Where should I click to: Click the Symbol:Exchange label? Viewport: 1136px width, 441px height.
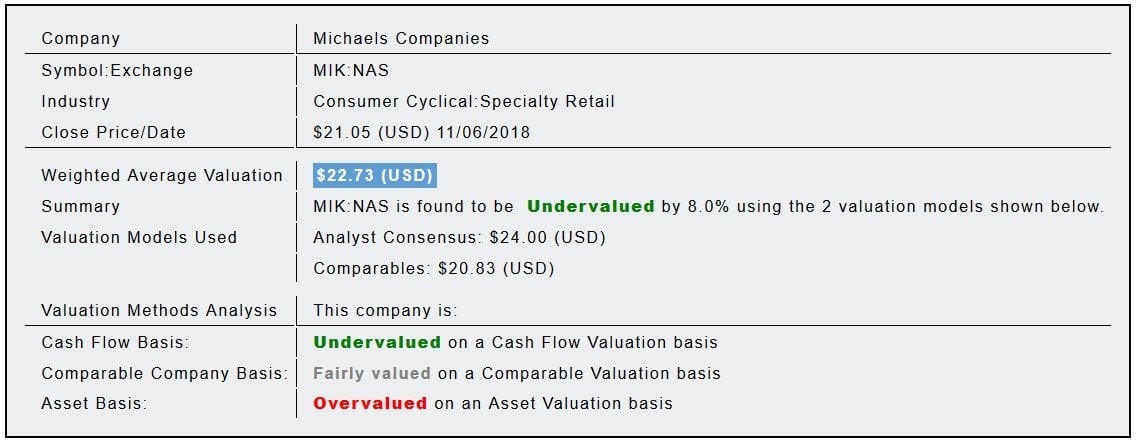(x=117, y=71)
